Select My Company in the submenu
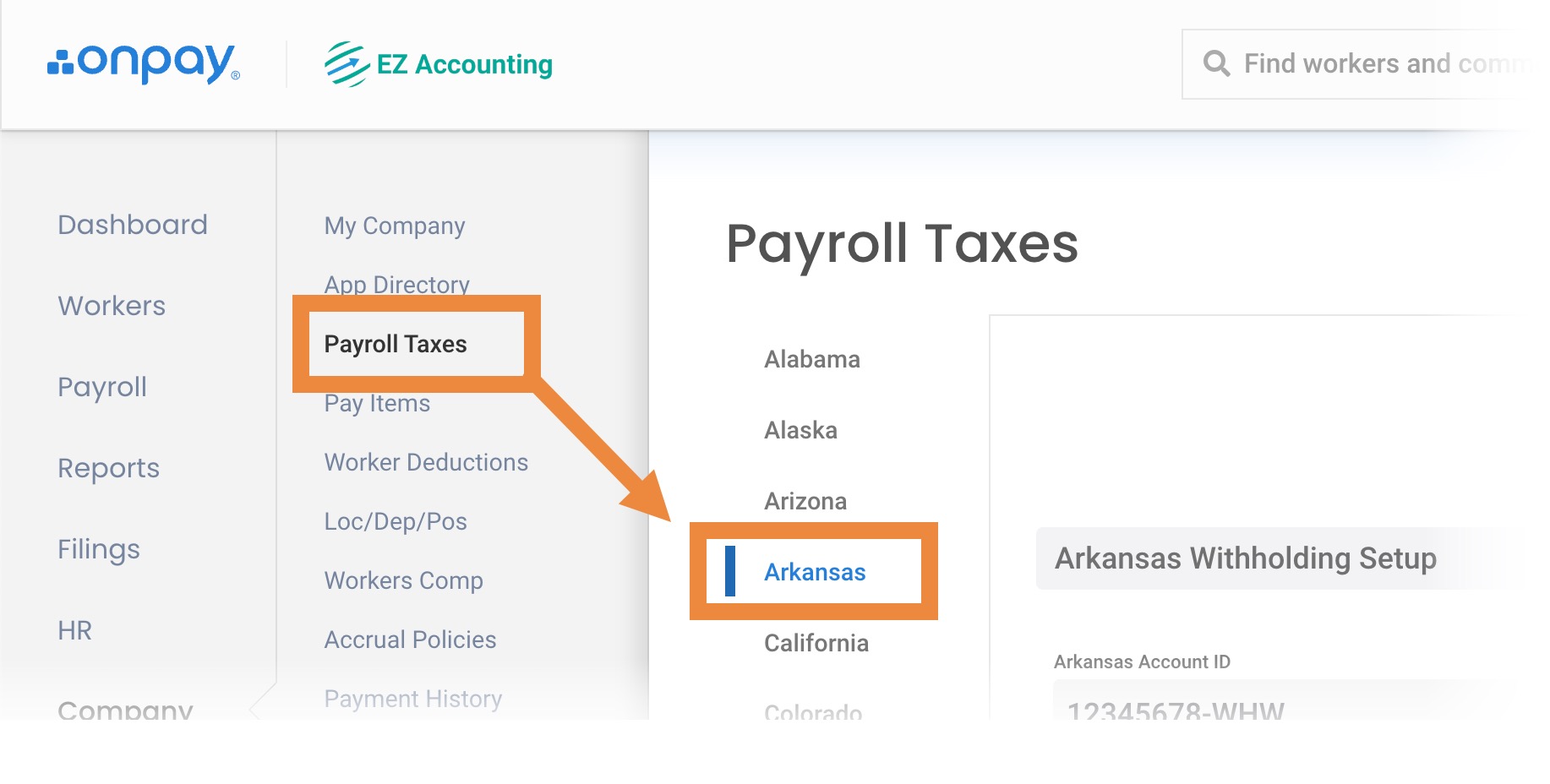This screenshot has height=784, width=1550. point(395,226)
